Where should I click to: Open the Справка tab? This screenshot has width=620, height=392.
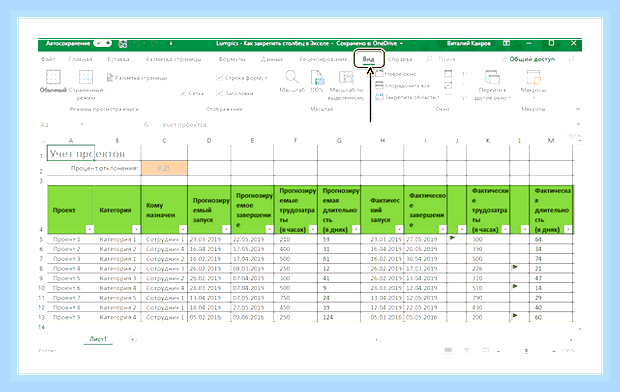[400, 59]
